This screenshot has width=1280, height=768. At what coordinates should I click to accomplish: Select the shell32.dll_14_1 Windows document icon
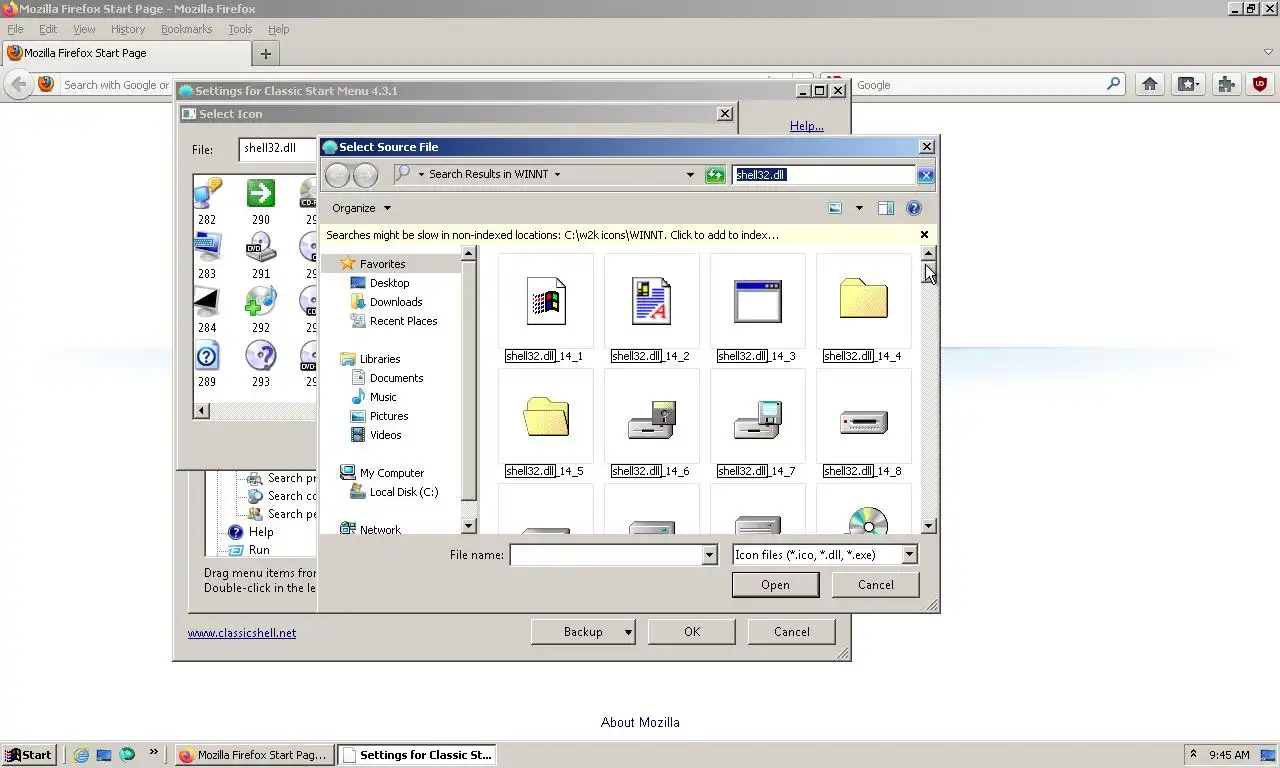[x=545, y=308]
